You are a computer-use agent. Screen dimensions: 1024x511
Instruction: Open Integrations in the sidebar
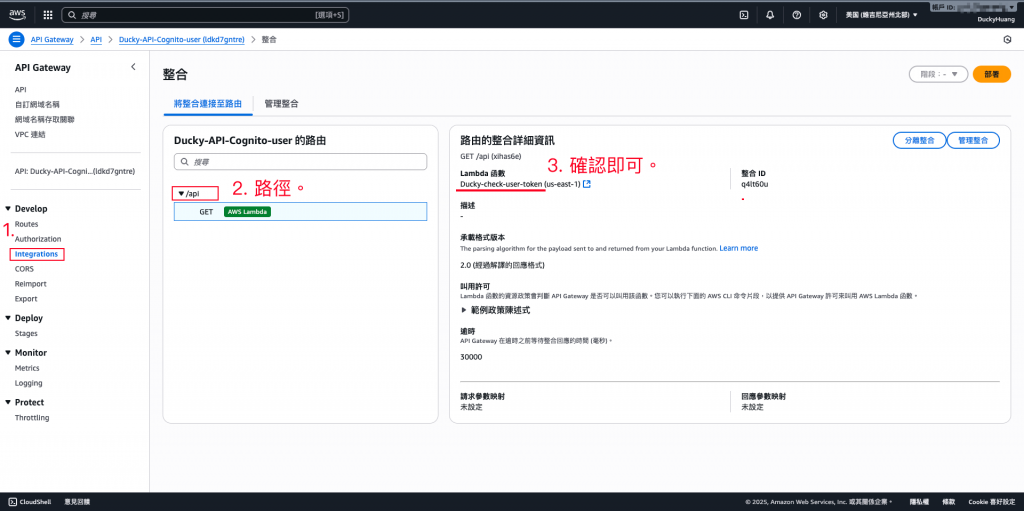point(37,254)
